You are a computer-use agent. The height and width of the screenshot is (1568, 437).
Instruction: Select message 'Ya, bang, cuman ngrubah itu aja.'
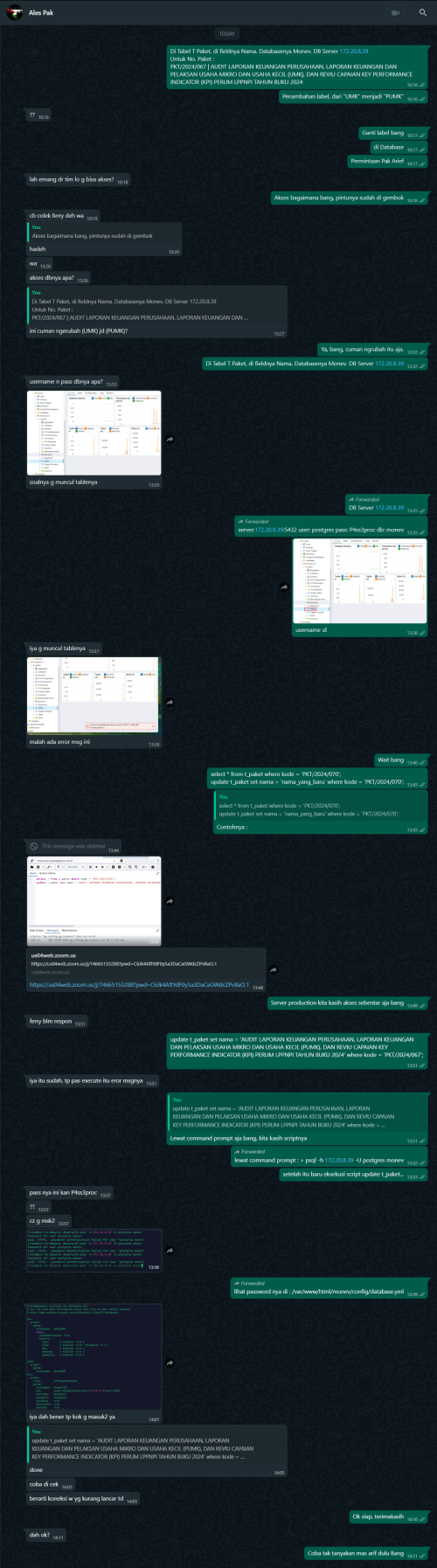(x=373, y=350)
